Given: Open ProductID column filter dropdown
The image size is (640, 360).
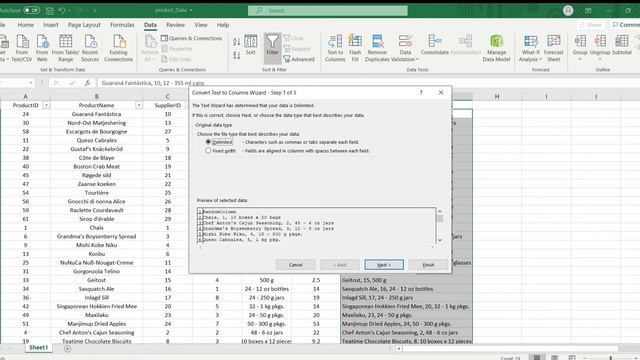Looking at the screenshot, I should point(46,105).
